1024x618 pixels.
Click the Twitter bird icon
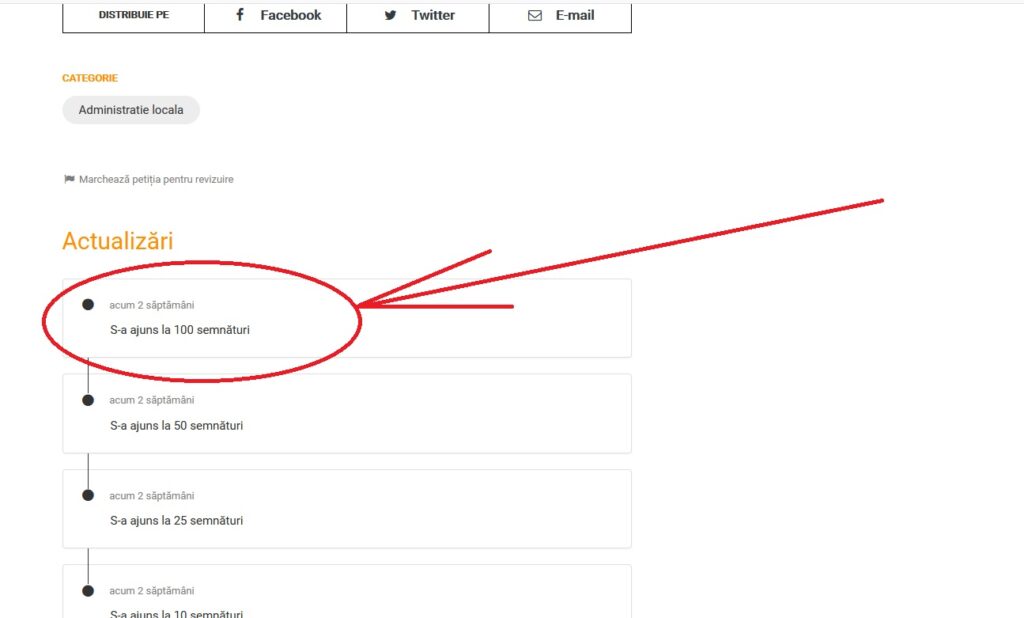(x=391, y=15)
